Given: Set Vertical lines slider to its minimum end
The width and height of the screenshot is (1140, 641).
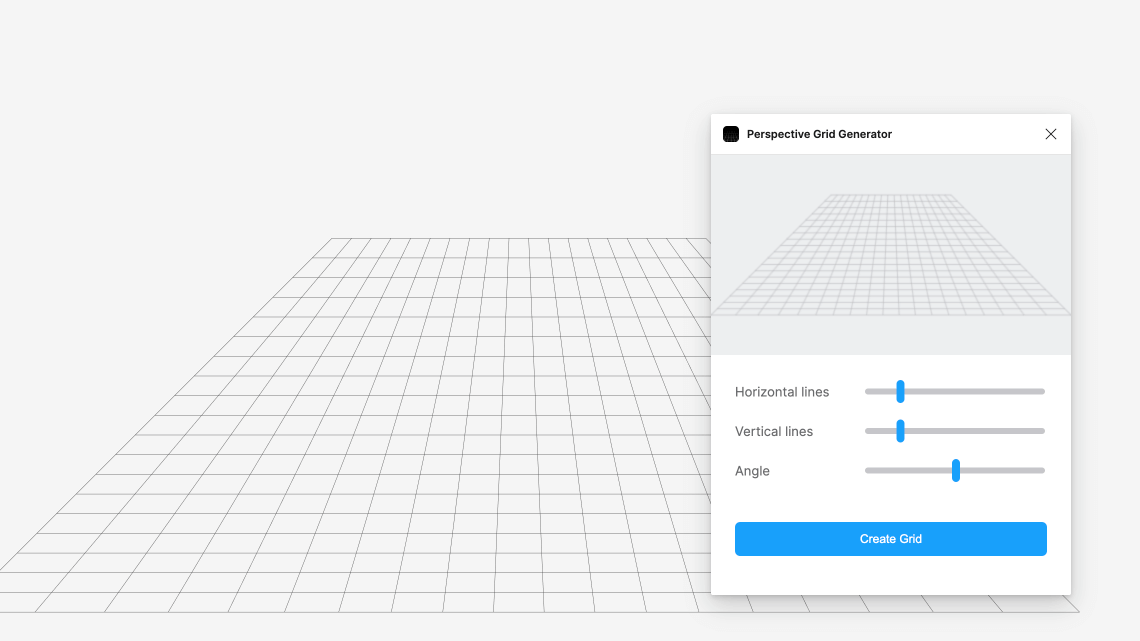Looking at the screenshot, I should click(867, 431).
